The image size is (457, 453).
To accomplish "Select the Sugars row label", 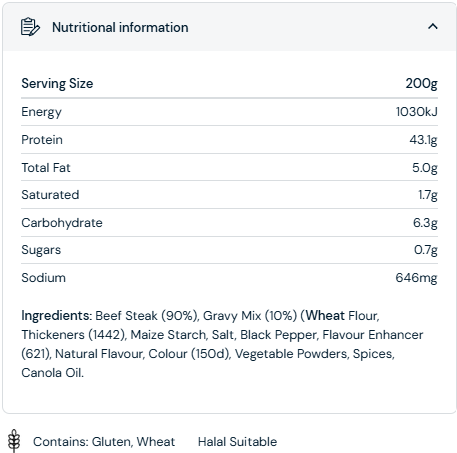I will pyautogui.click(x=41, y=250).
